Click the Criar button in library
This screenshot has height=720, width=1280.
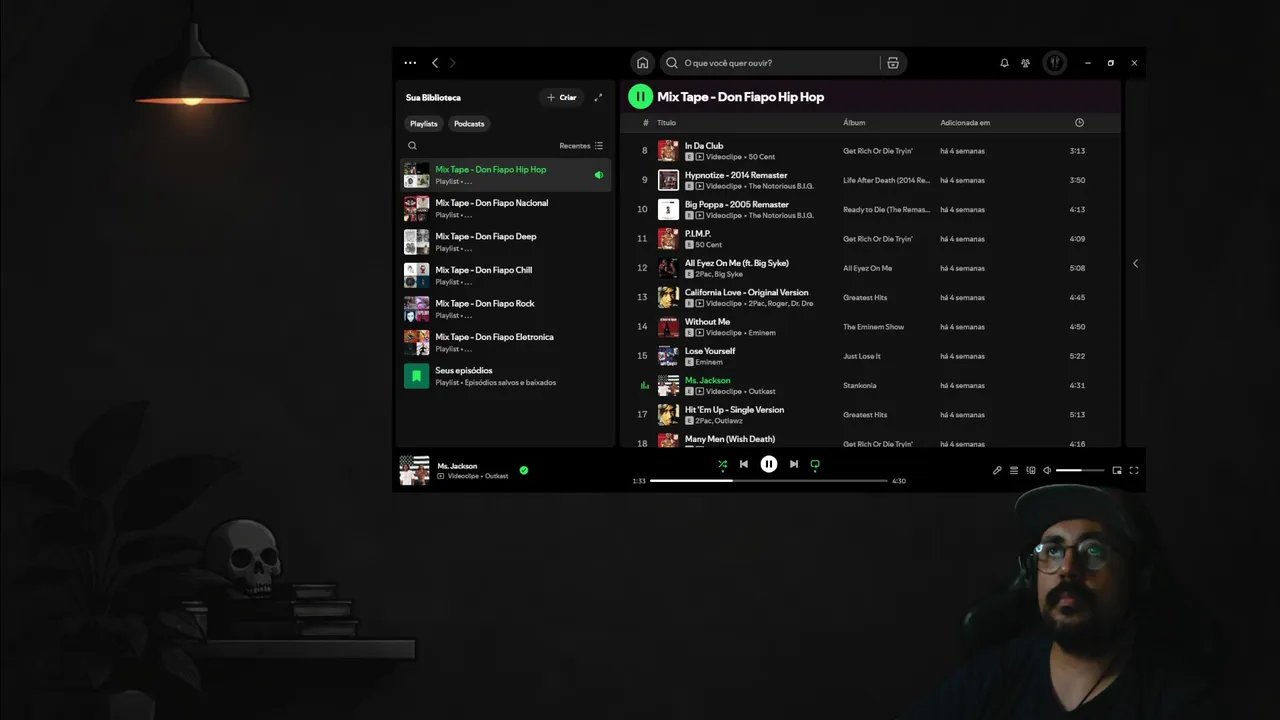(x=562, y=97)
